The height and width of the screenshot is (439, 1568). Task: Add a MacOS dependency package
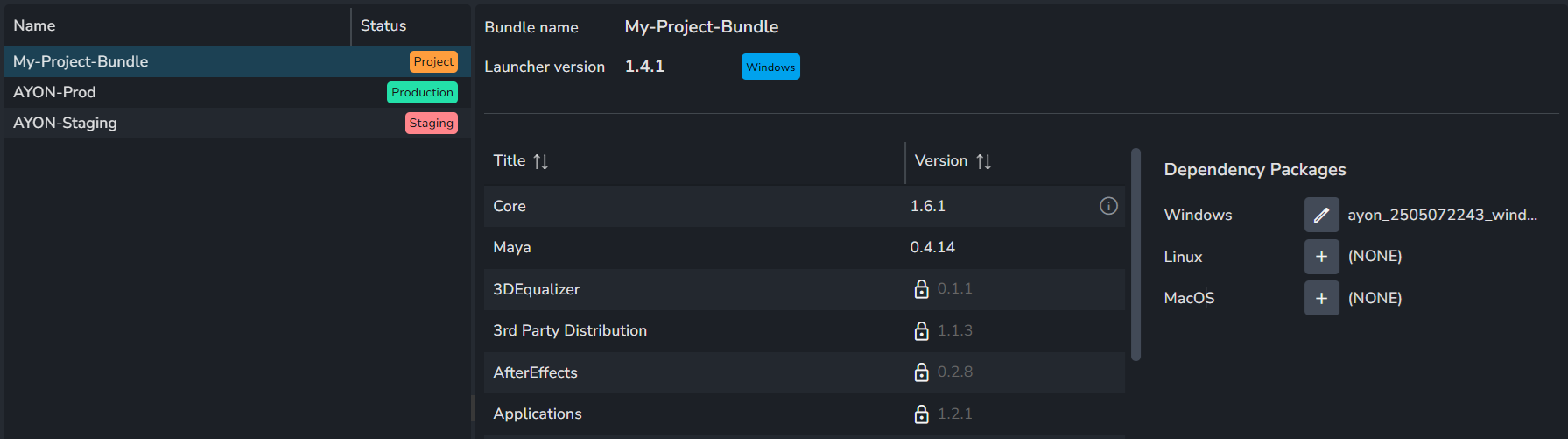point(1321,298)
